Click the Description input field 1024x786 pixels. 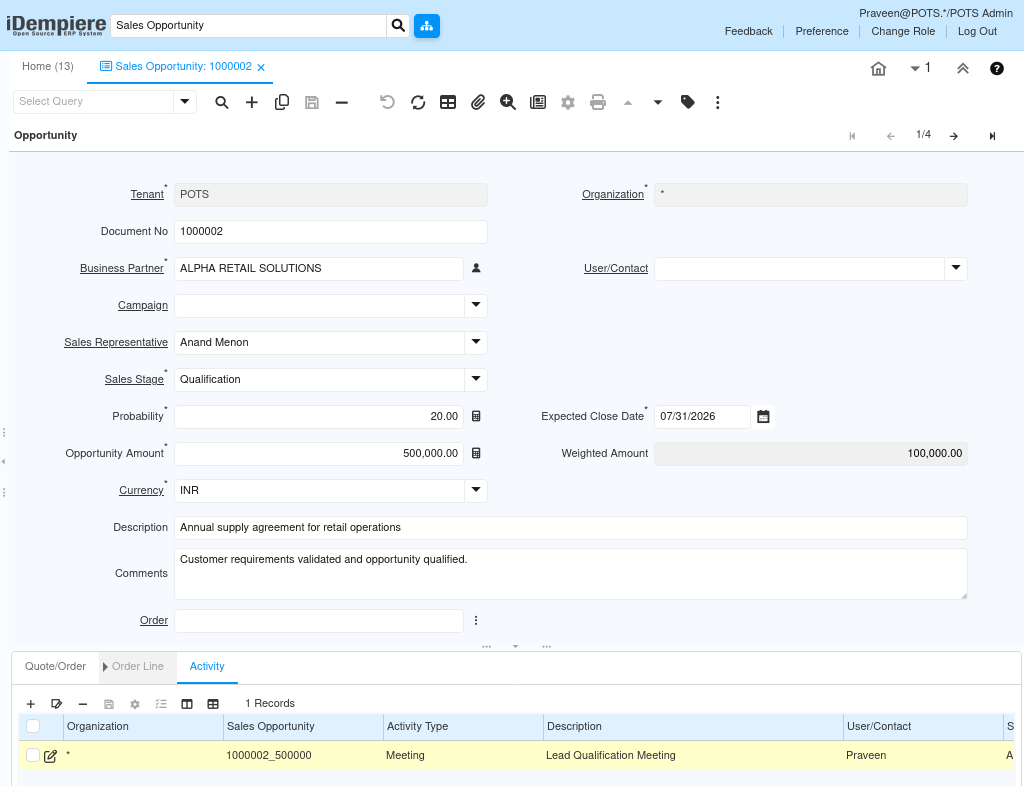[570, 527]
